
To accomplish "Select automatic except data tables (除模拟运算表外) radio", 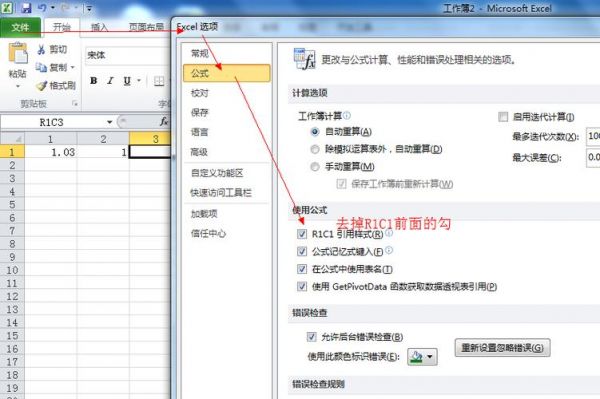I will coord(315,149).
